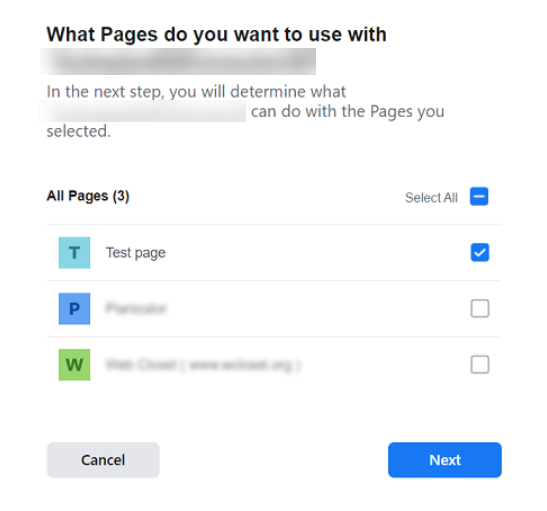Click the blurred page name beside P
The height and width of the screenshot is (511, 547).
[x=136, y=309]
